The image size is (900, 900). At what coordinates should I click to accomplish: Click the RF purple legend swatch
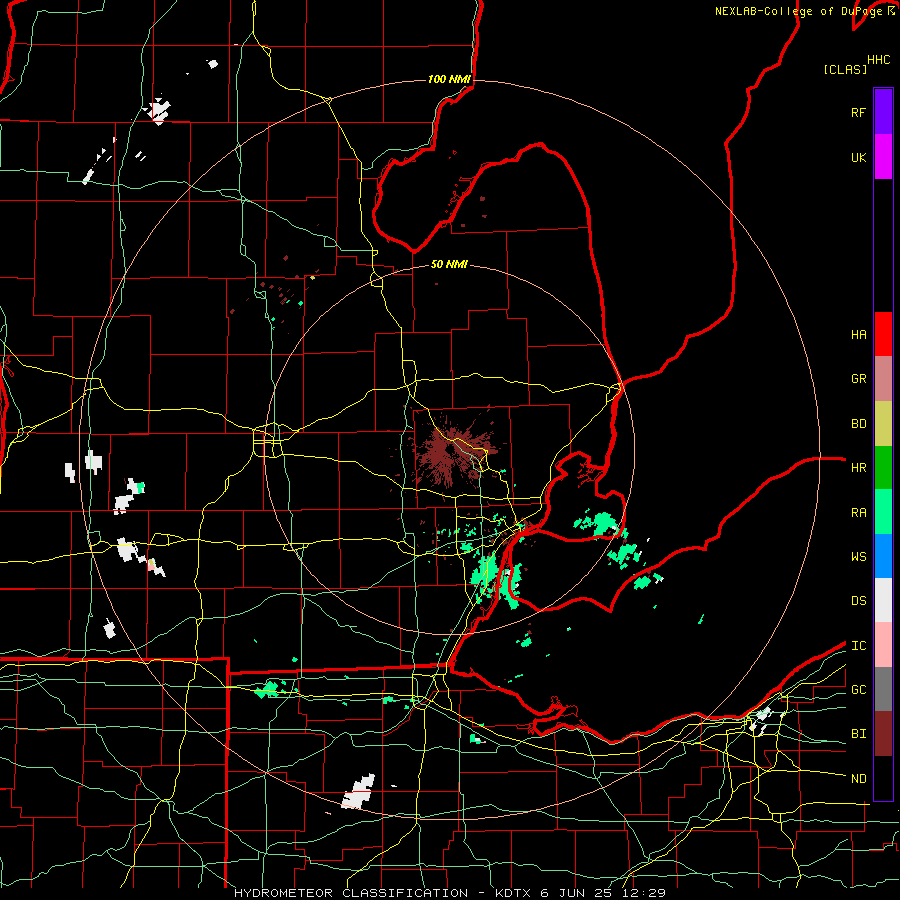[x=883, y=112]
